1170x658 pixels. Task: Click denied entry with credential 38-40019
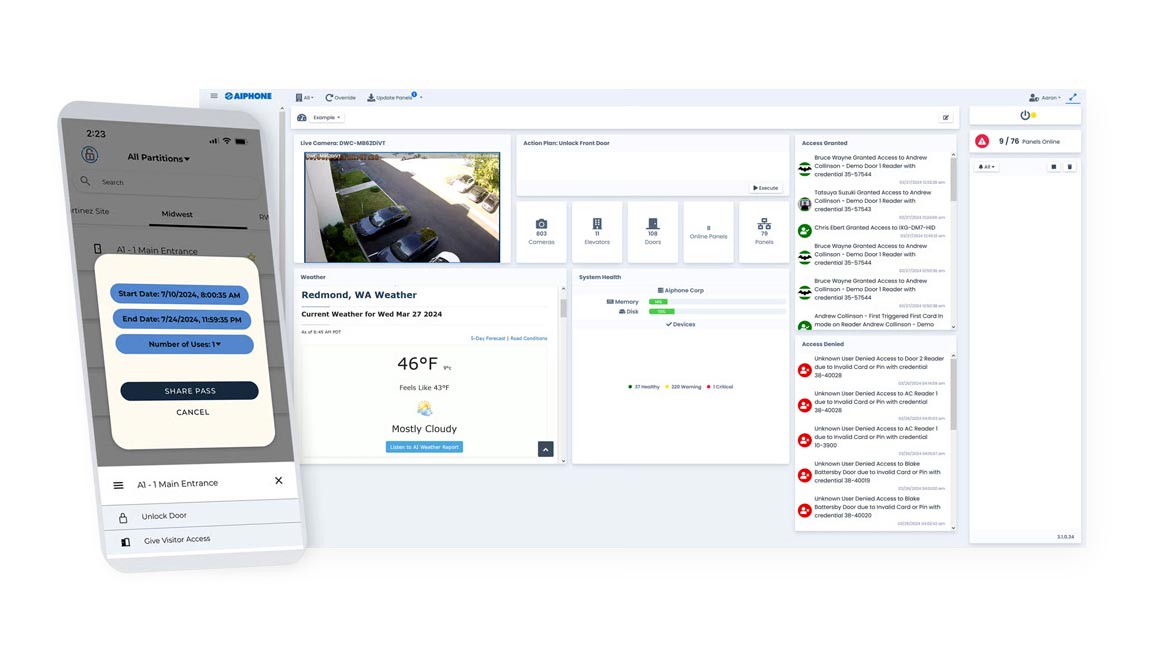pyautogui.click(x=872, y=474)
